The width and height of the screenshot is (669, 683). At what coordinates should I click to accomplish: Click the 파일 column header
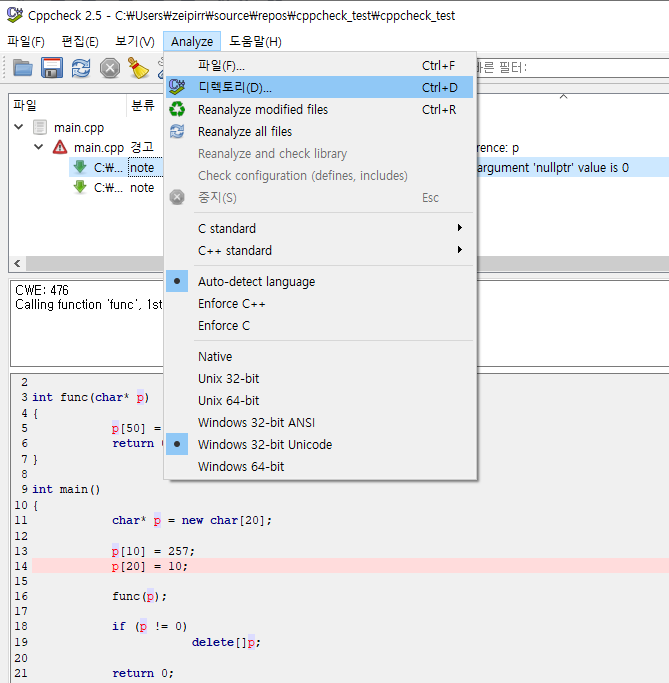tap(68, 105)
